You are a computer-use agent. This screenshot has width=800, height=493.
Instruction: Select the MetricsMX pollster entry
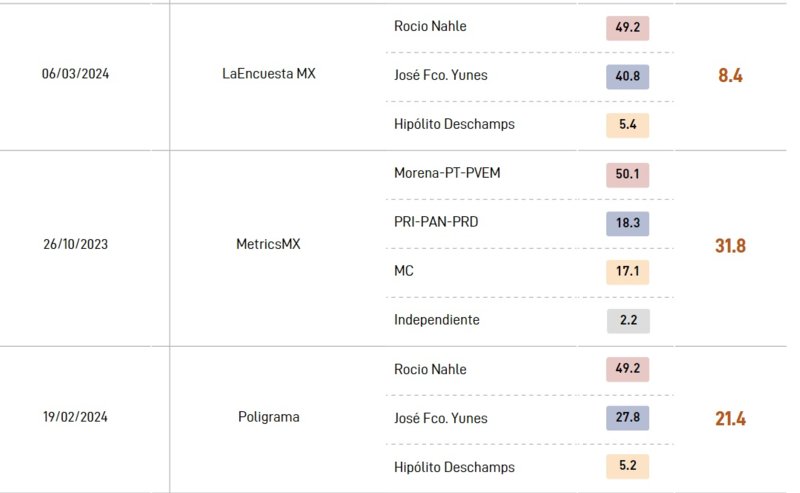(x=268, y=244)
